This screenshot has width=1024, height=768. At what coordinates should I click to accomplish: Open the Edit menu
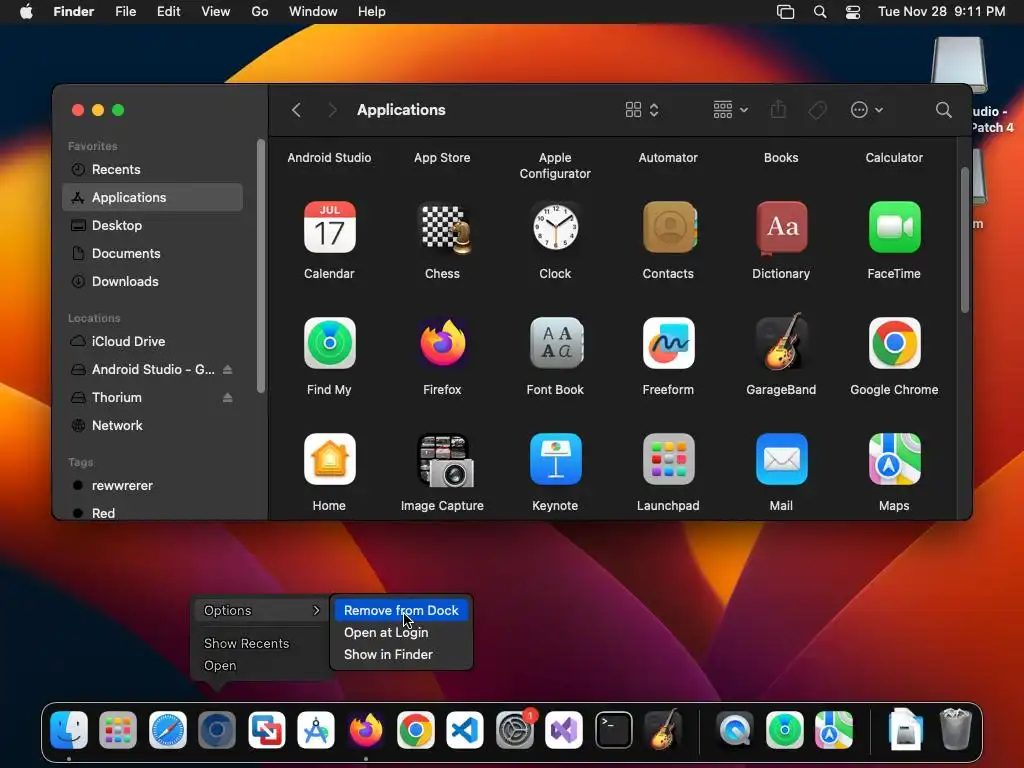(168, 12)
